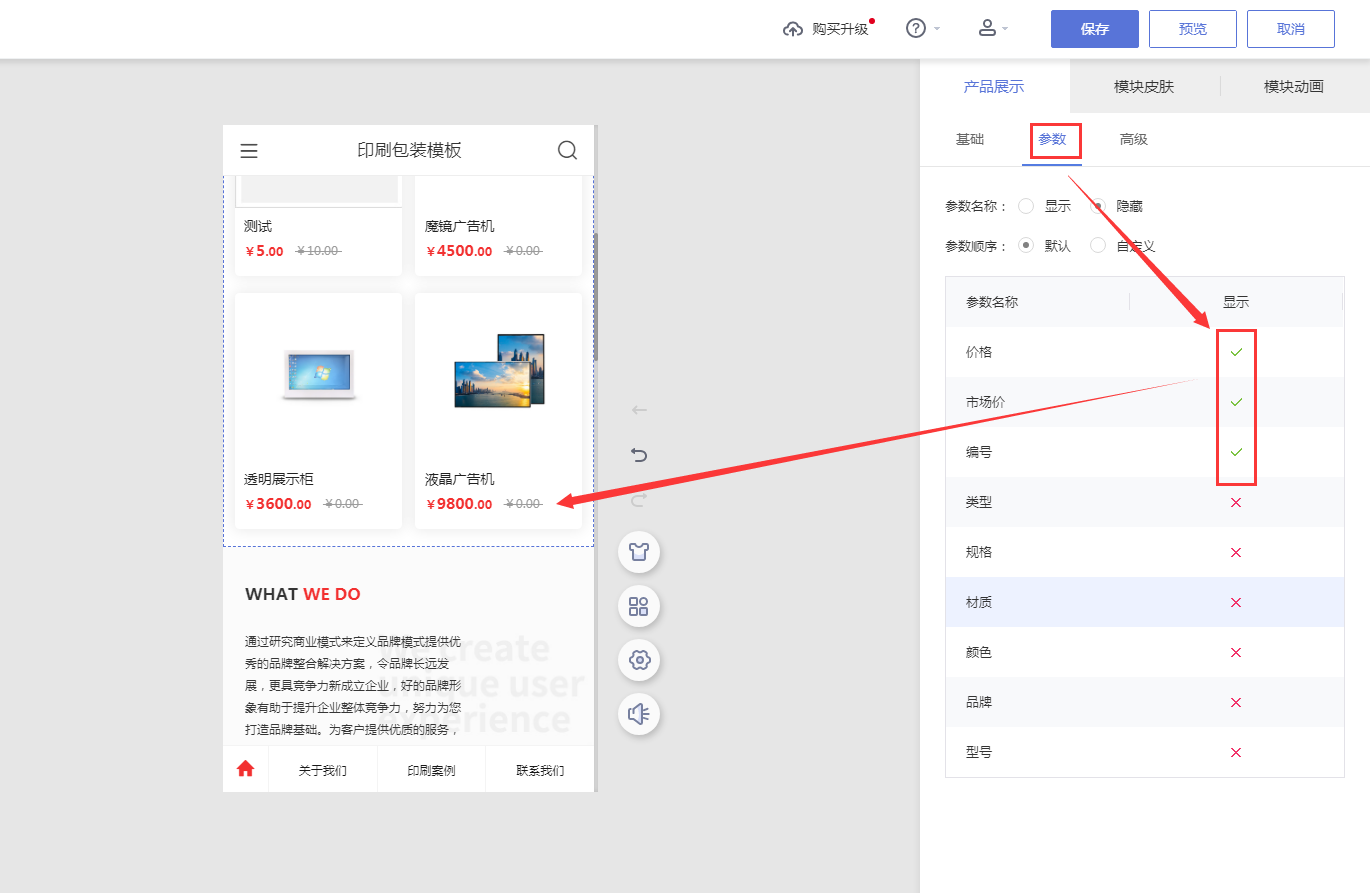The image size is (1370, 893).
Task: Click the 购买升级 link
Action: [840, 29]
